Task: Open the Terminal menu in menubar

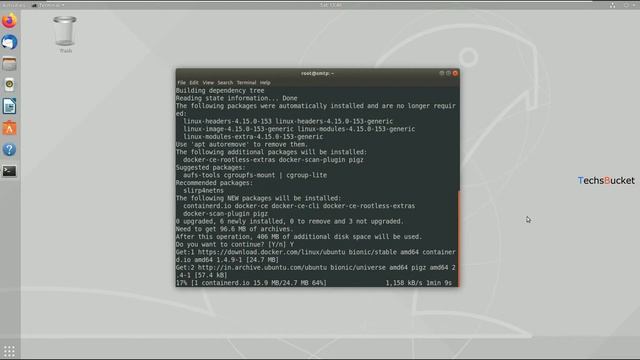Action: tap(247, 82)
